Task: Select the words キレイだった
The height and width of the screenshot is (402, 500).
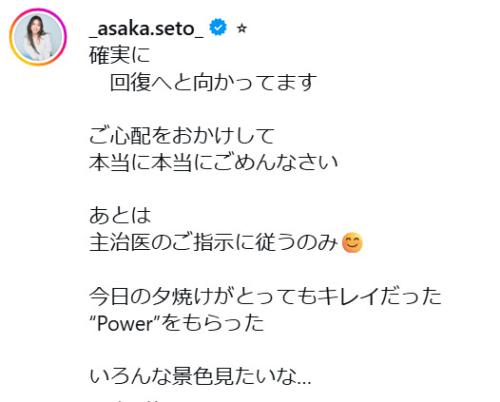Action: click(x=379, y=297)
